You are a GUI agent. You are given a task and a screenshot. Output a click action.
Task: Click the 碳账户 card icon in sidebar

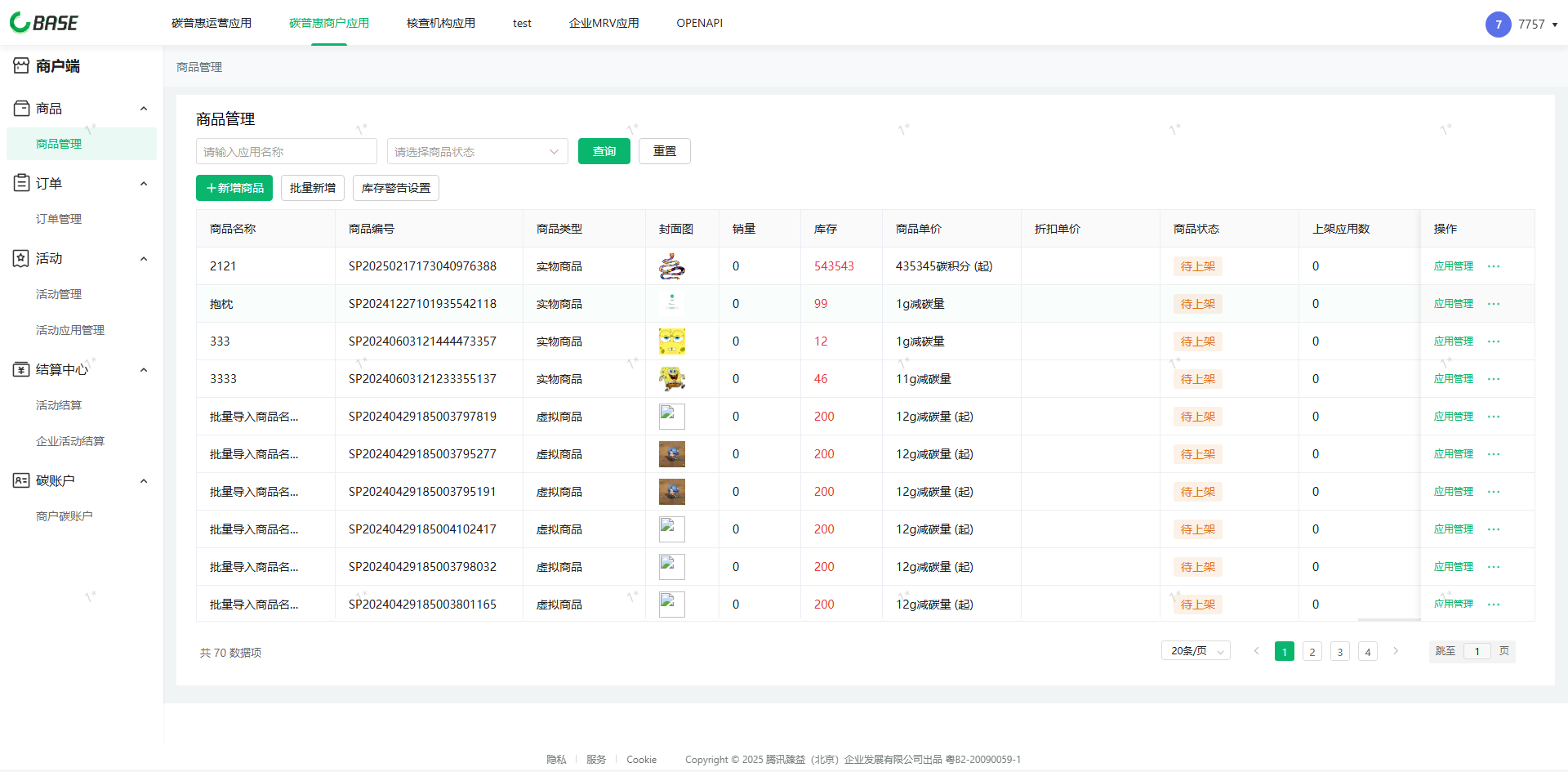(21, 480)
